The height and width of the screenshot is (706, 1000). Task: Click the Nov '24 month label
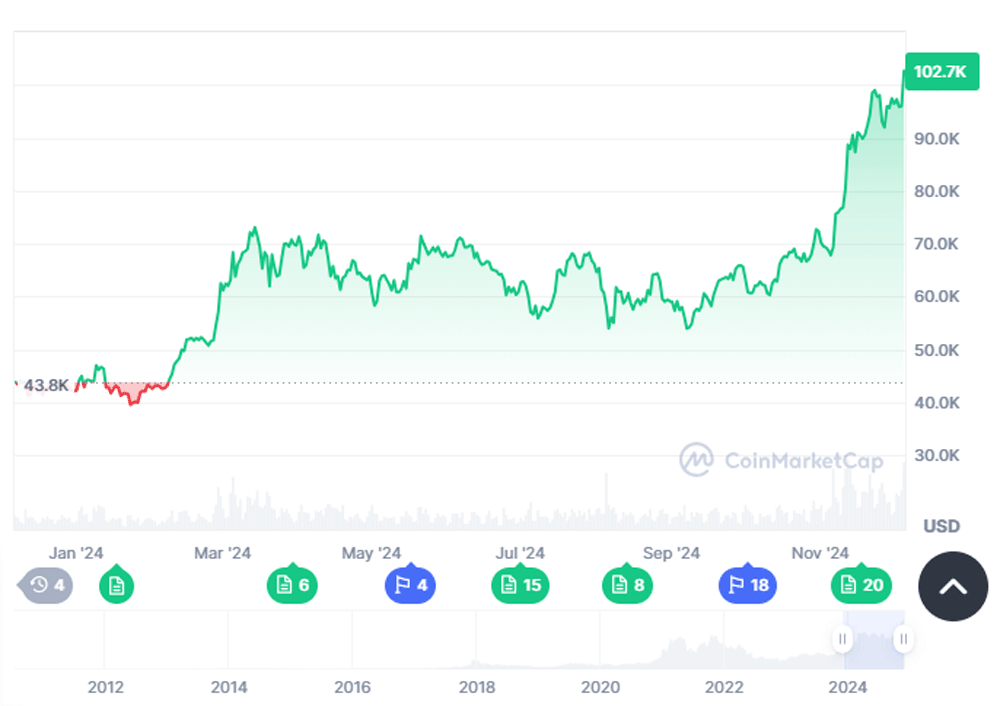click(x=820, y=552)
